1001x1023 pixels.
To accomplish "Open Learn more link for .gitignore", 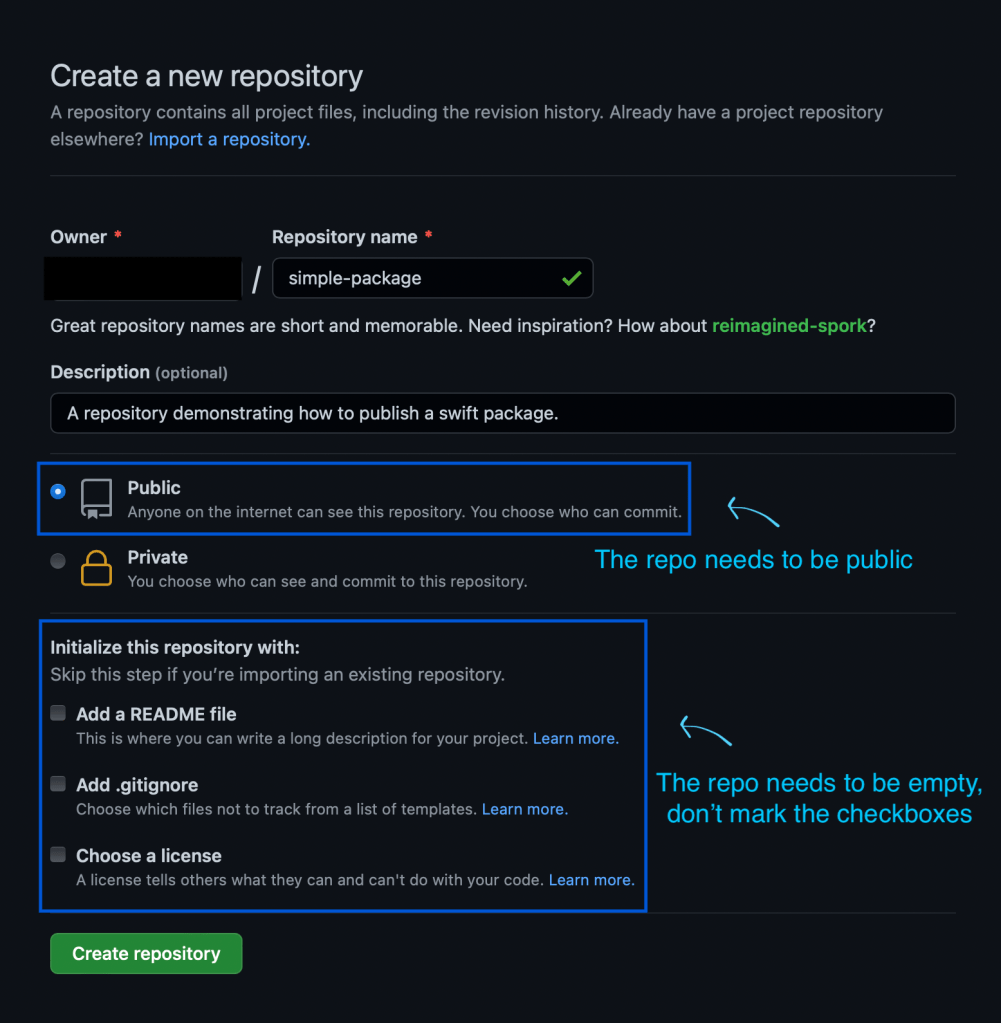I will click(x=524, y=809).
